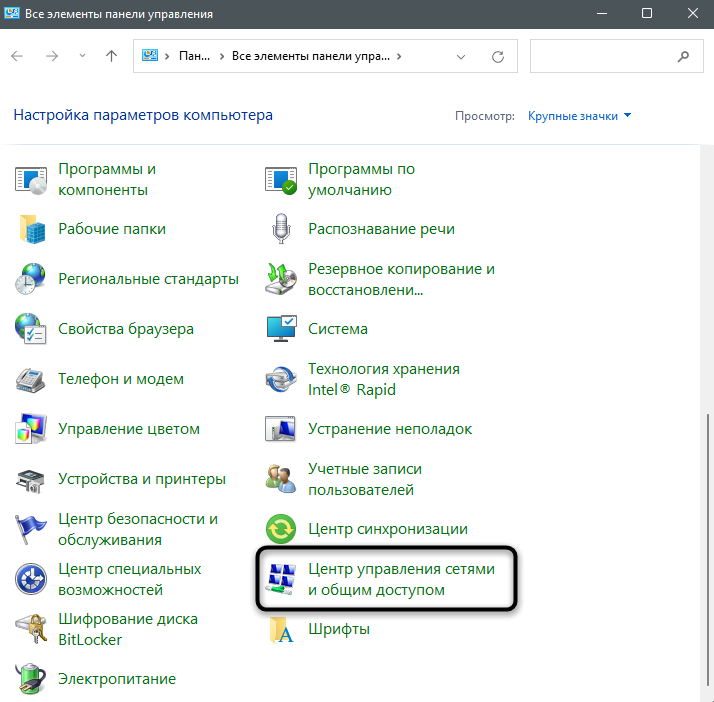Screen dimensions: 714x702
Task: Open Телефон и модем link
Action: [x=121, y=379]
